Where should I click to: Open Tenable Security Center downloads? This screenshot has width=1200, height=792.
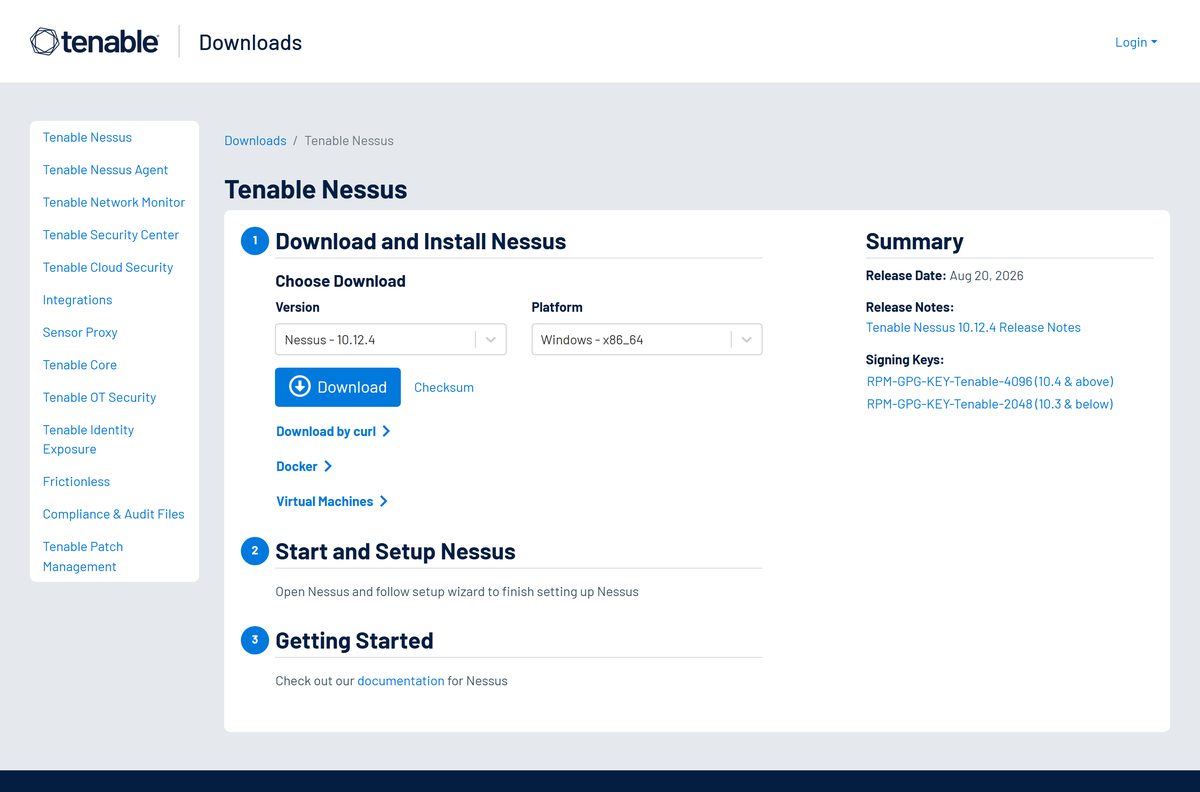(111, 235)
